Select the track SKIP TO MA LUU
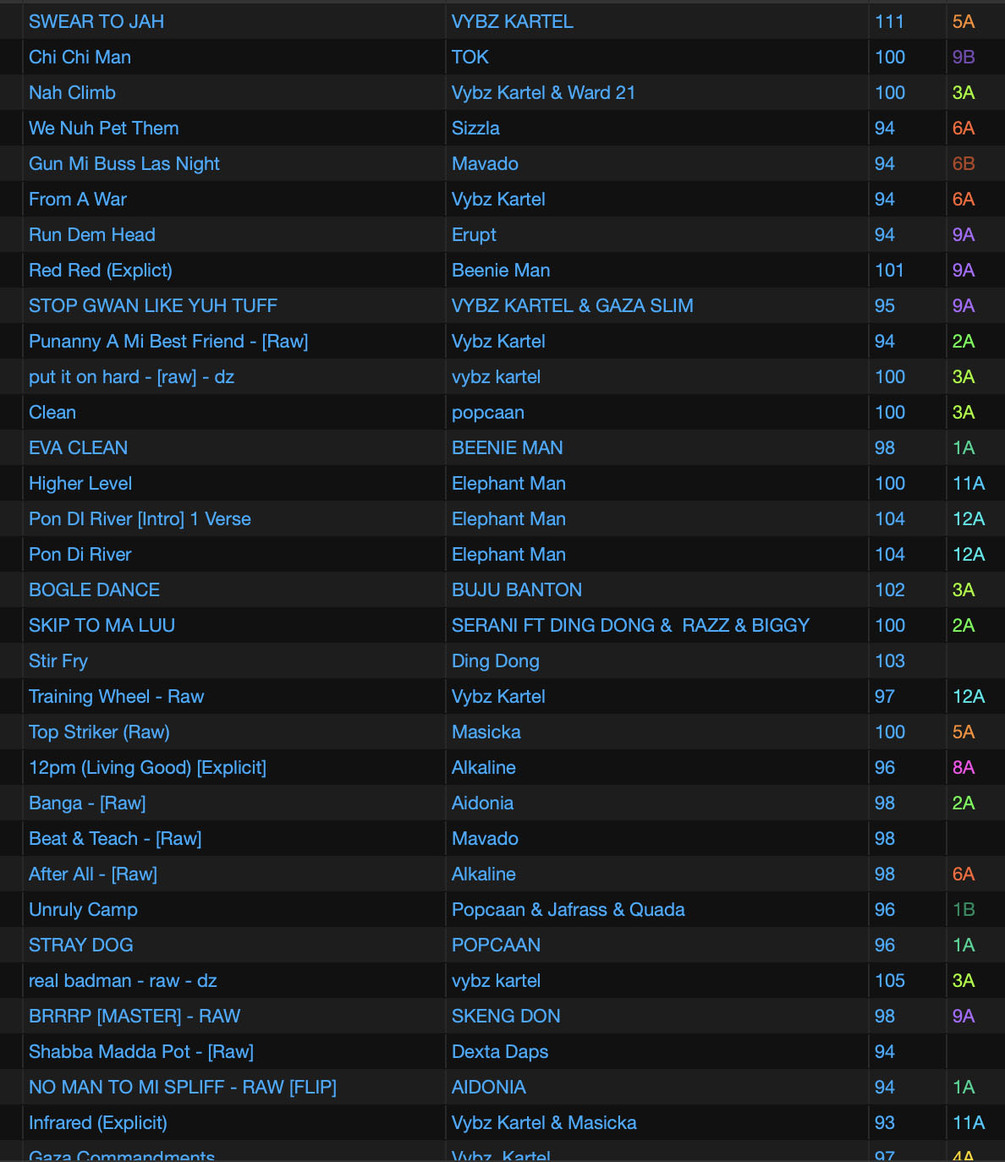This screenshot has width=1005, height=1162. [102, 625]
